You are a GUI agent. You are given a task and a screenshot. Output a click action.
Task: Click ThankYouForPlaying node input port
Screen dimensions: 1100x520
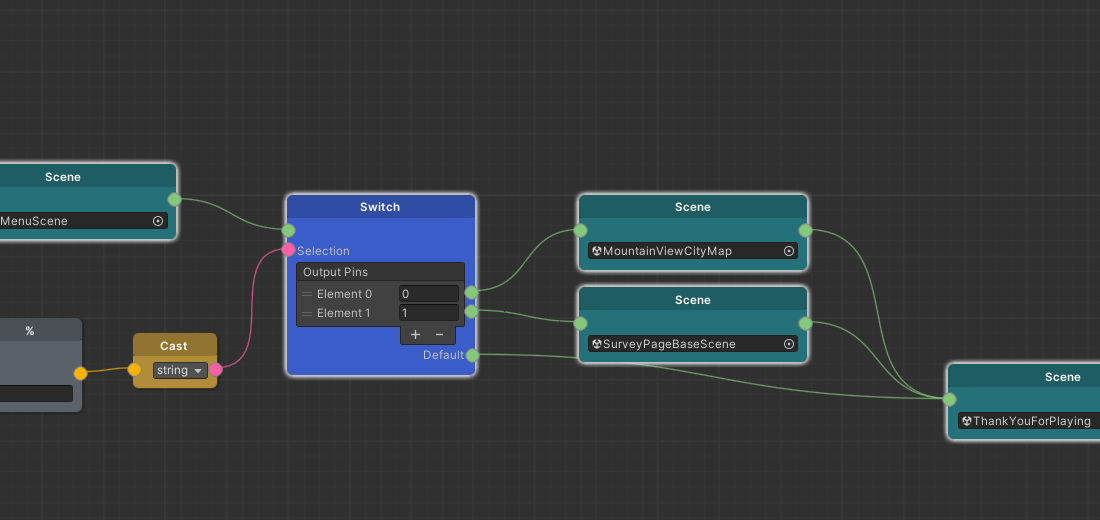point(949,400)
